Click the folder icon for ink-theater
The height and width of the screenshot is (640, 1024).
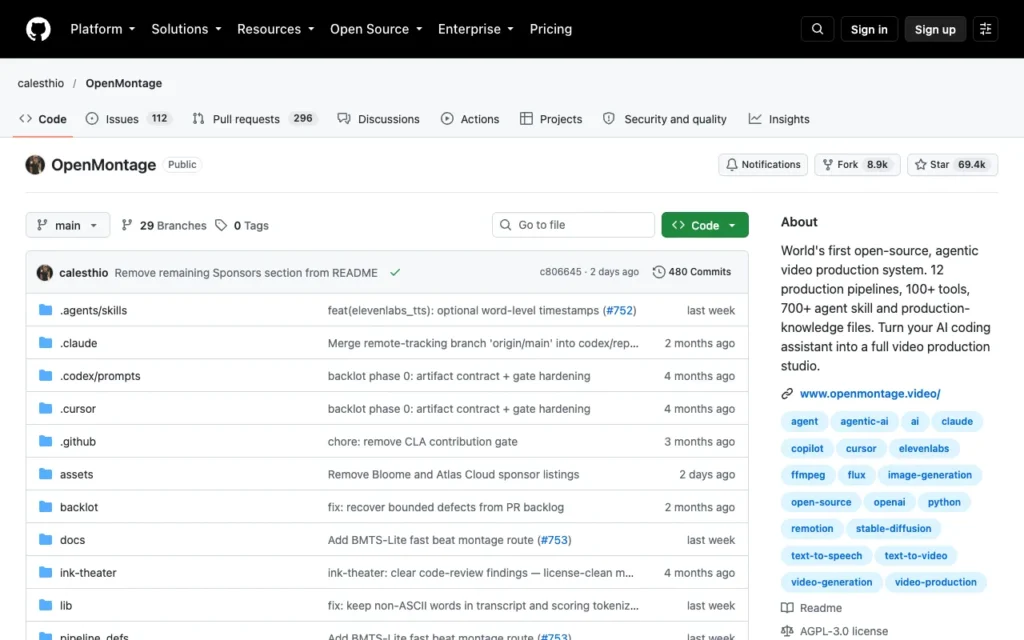45,573
